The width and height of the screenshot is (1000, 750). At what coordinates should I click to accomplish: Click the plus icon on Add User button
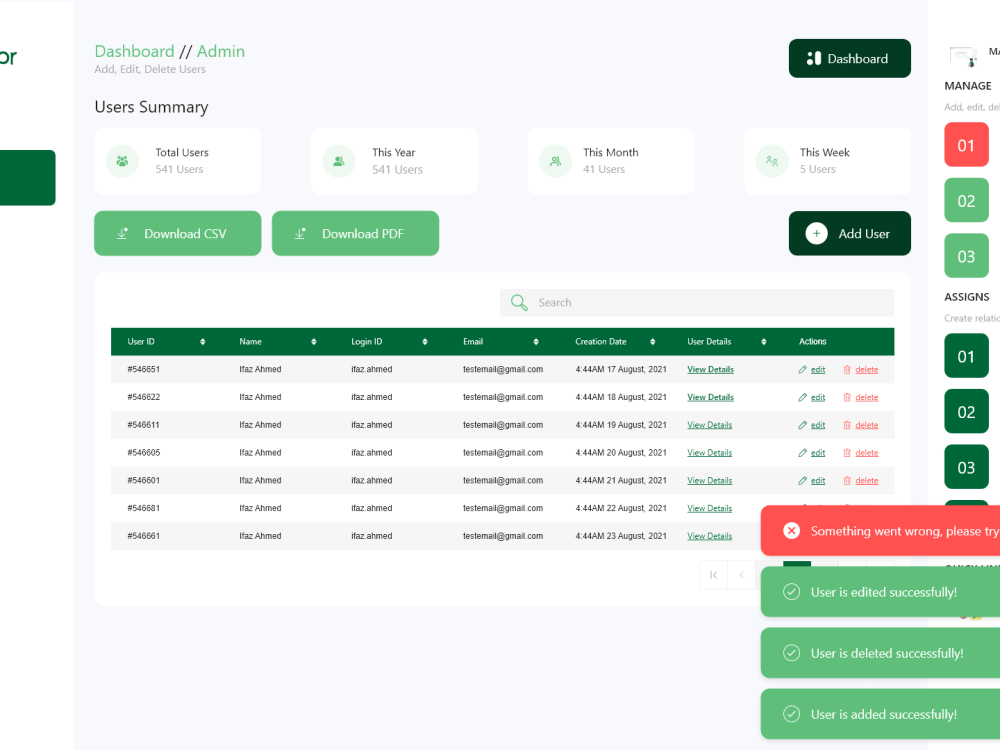(x=815, y=233)
